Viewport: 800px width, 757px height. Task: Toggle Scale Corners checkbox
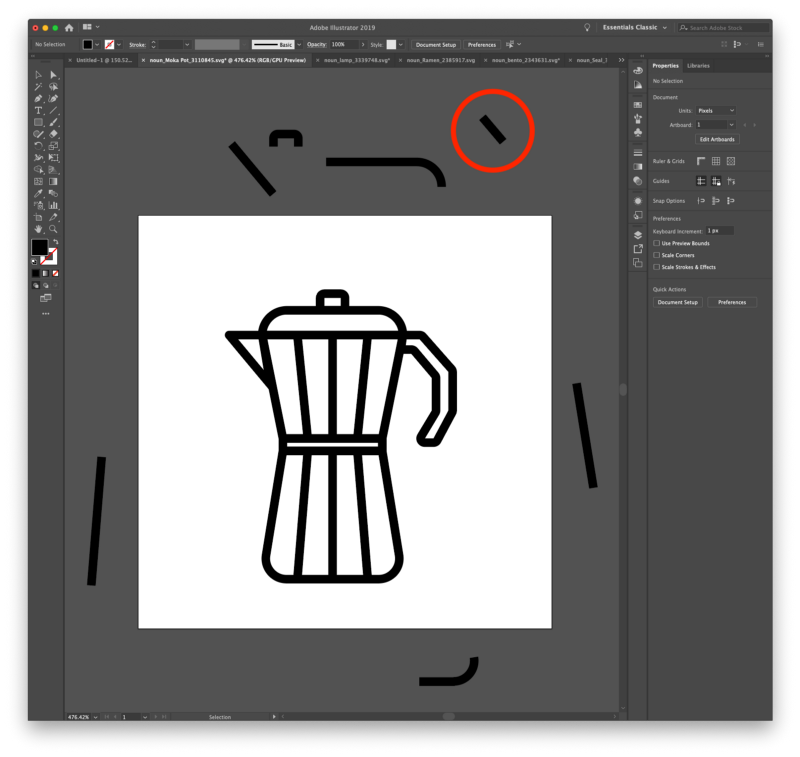657,255
